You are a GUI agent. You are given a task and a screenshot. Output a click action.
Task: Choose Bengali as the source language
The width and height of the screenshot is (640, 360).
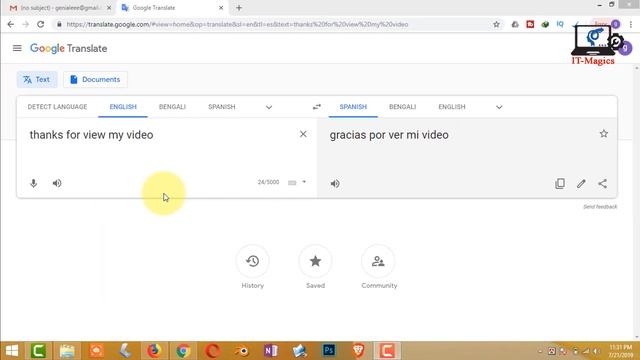pos(172,107)
